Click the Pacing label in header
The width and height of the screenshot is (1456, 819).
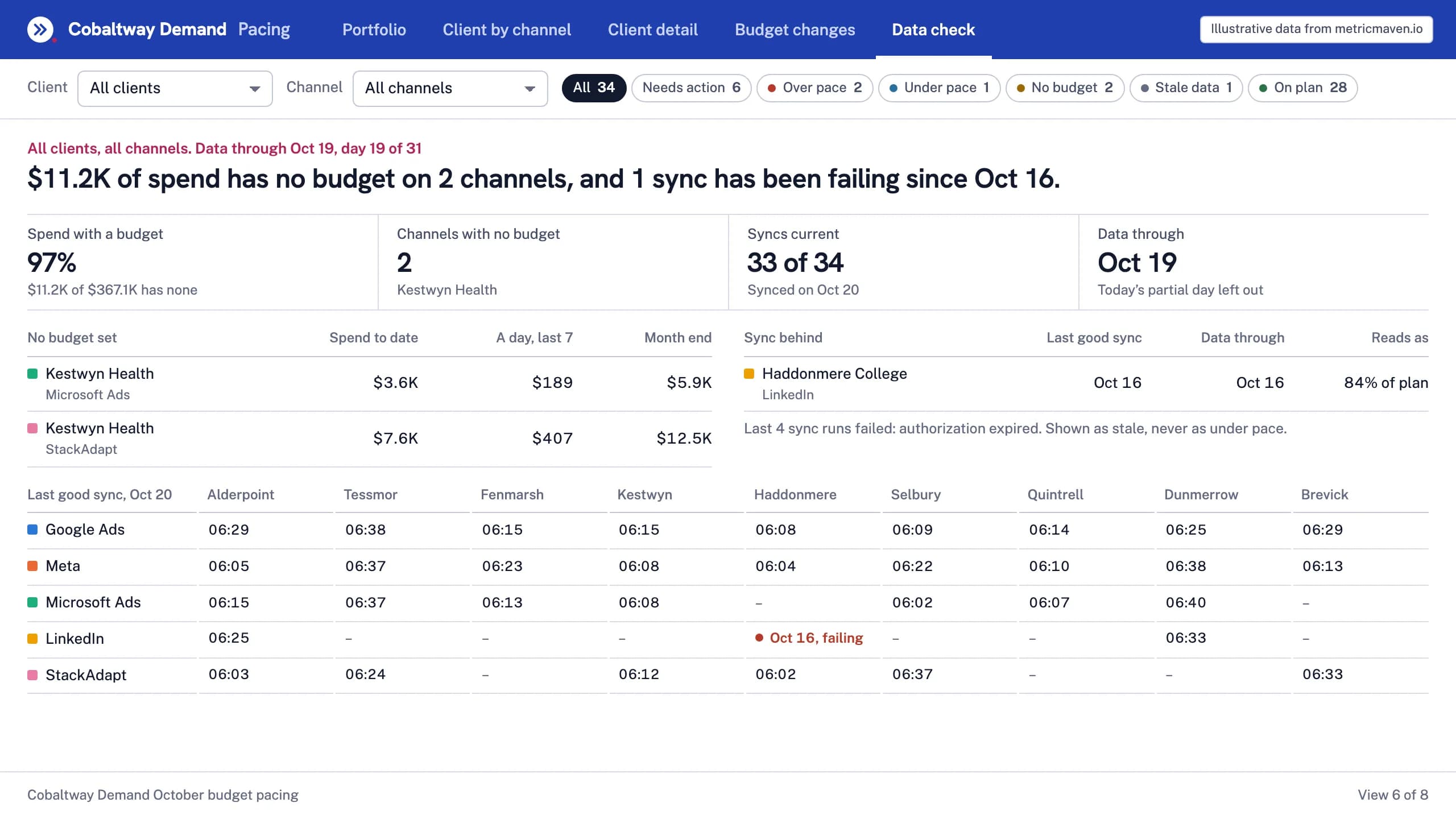[264, 30]
